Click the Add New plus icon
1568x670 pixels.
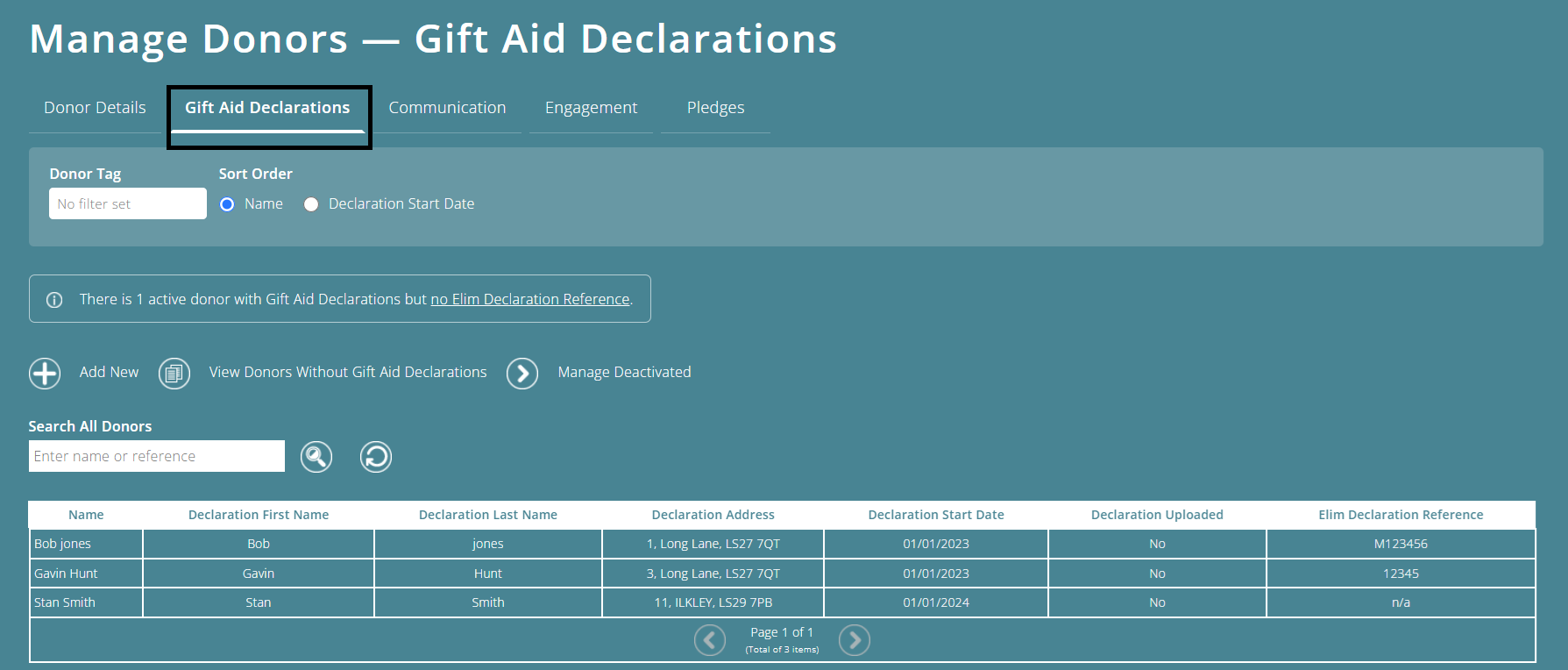45,373
